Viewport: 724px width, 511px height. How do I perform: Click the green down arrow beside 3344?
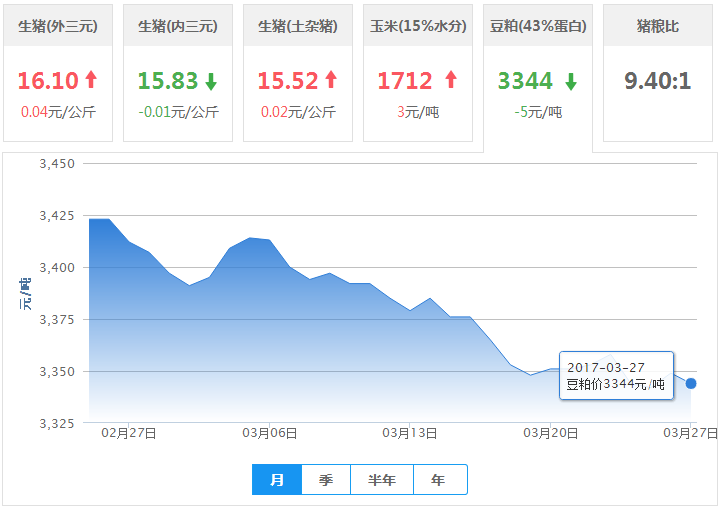pyautogui.click(x=571, y=81)
